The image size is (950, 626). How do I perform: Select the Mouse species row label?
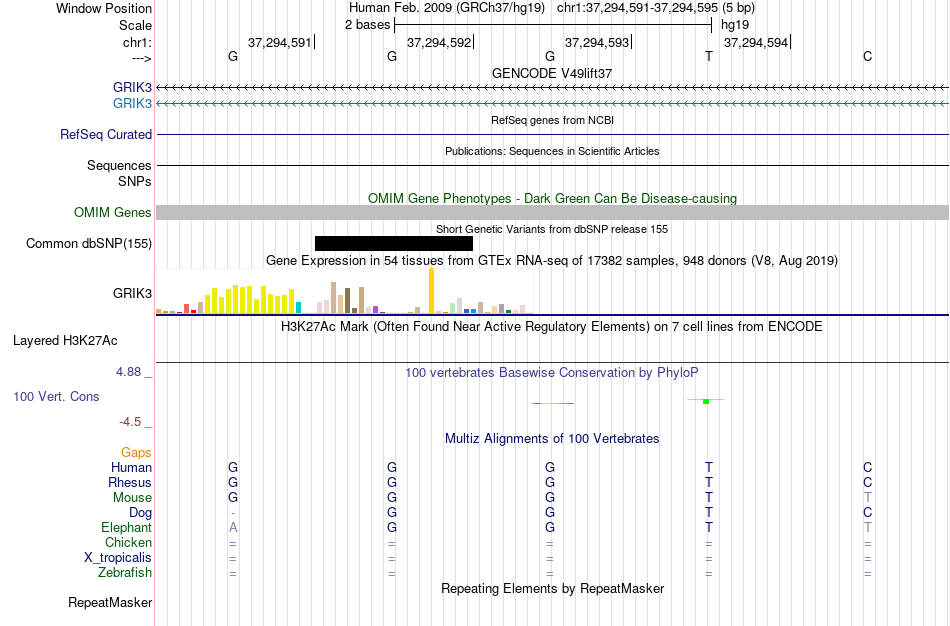132,498
